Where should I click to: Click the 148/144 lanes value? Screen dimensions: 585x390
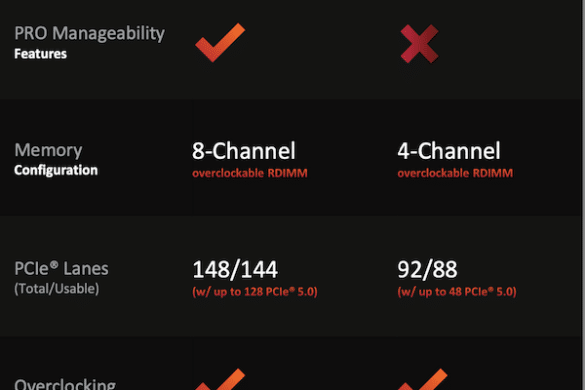(235, 269)
